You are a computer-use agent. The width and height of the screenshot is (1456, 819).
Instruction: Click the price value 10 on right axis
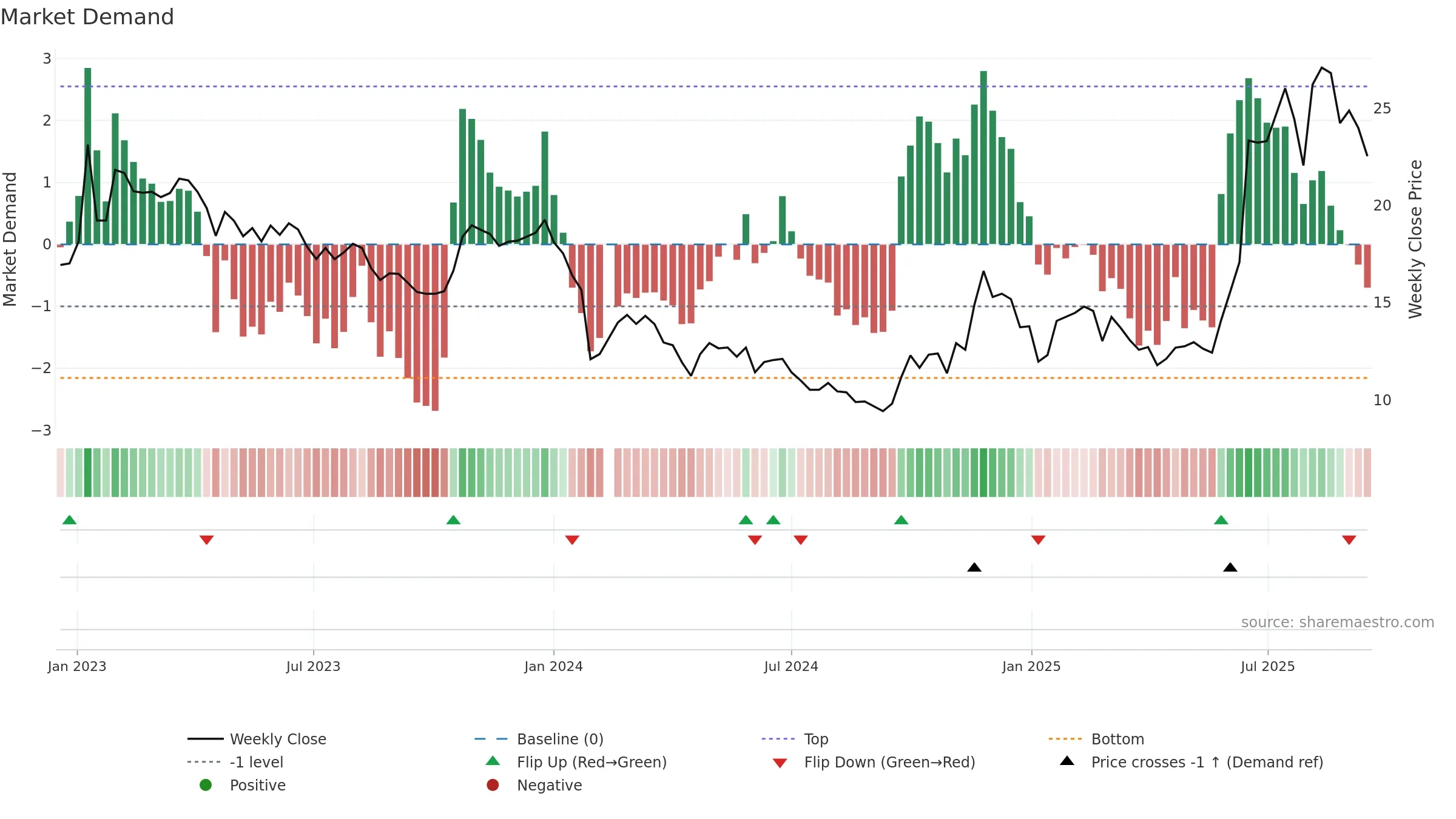(1383, 400)
